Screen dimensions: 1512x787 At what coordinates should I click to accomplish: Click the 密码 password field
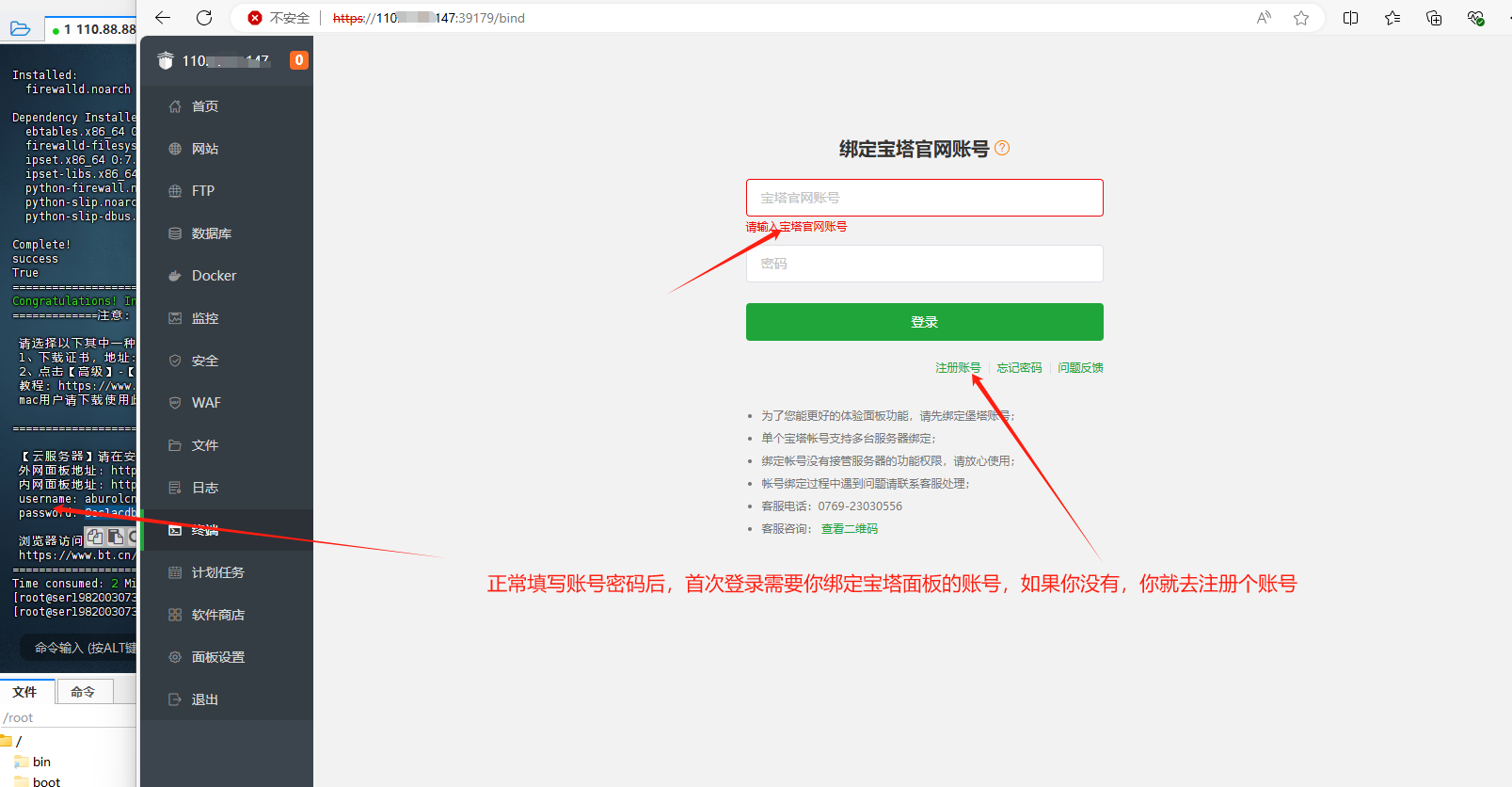click(x=924, y=264)
